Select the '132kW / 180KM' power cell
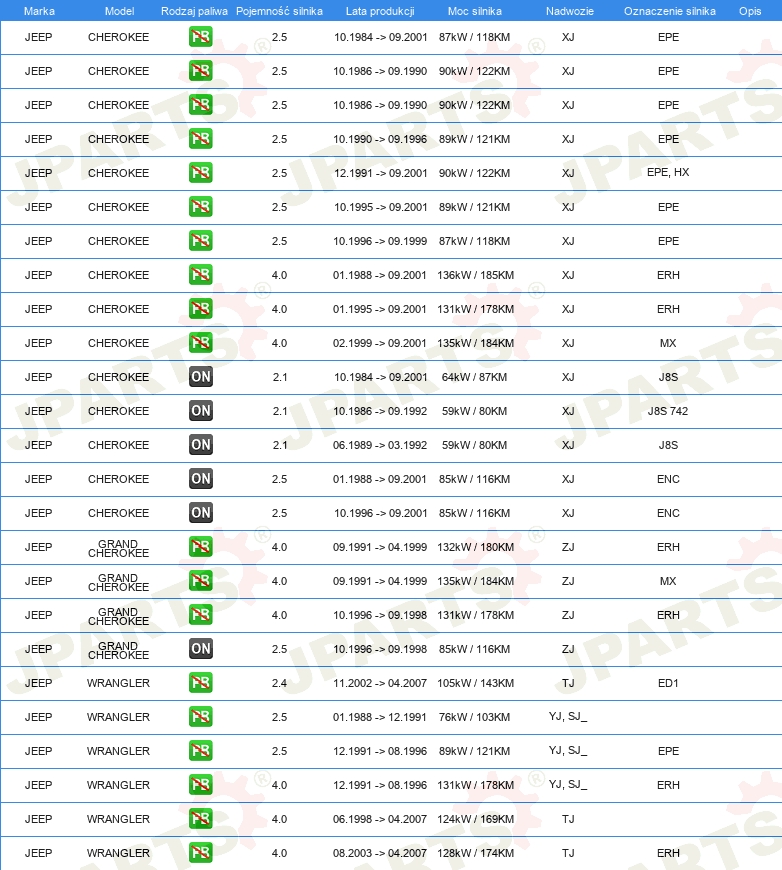Viewport: 782px width, 870px height. click(476, 547)
